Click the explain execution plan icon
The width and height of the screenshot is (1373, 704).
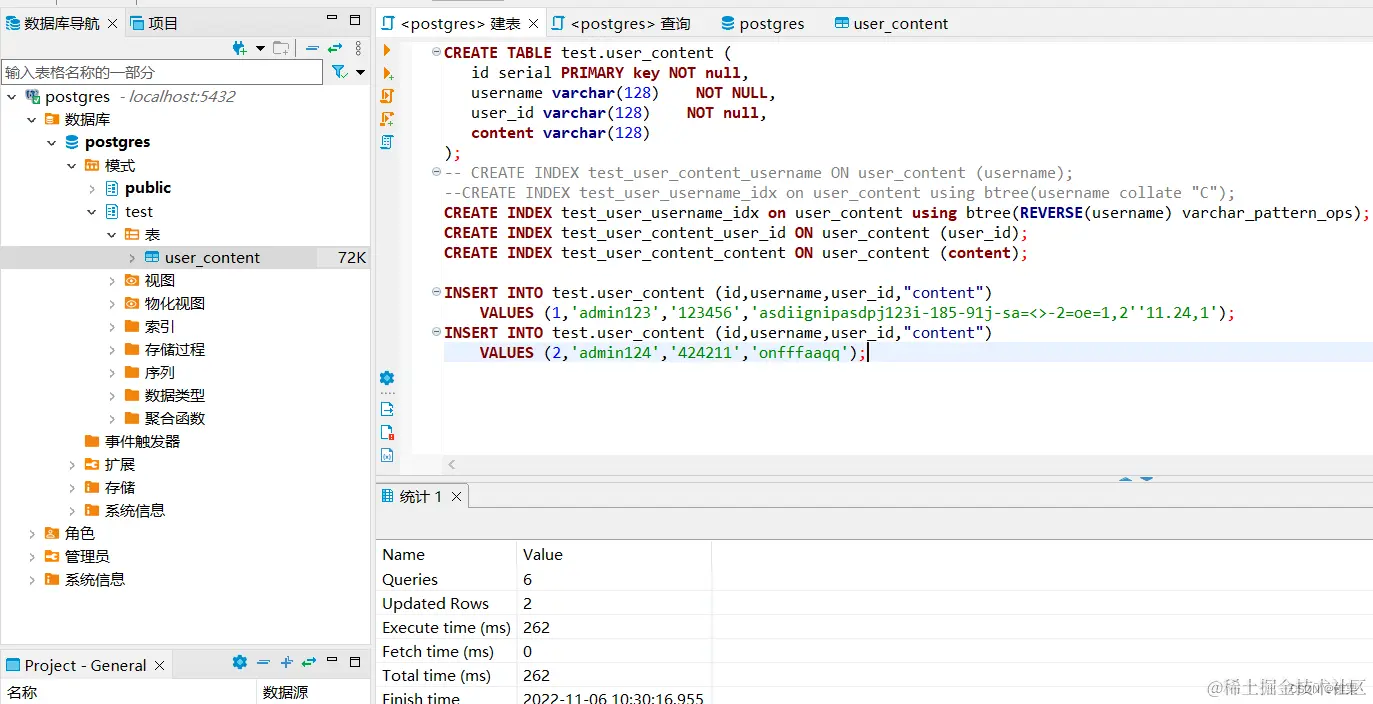tap(387, 142)
